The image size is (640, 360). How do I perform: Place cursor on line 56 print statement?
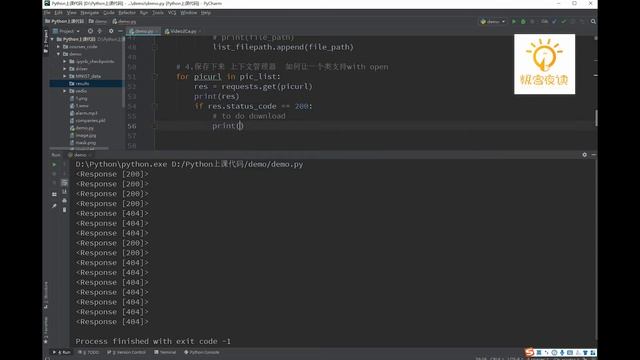coord(227,126)
